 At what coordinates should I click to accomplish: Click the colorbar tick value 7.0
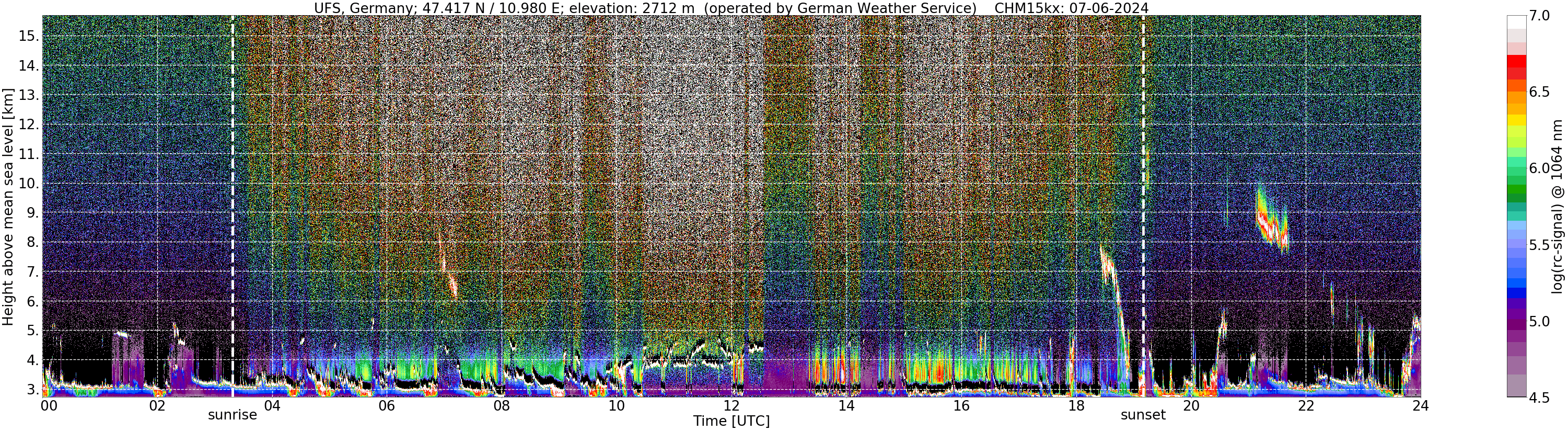(1539, 15)
